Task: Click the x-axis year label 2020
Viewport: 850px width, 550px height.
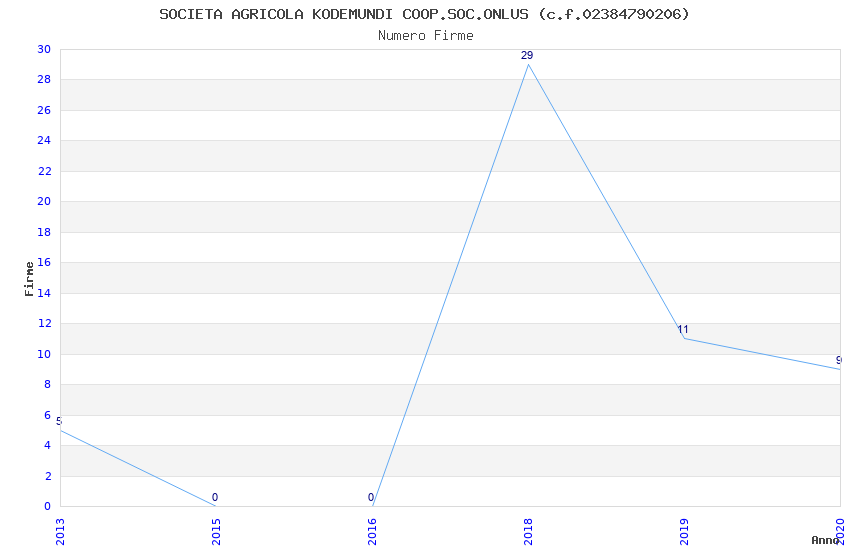Action: pyautogui.click(x=840, y=532)
